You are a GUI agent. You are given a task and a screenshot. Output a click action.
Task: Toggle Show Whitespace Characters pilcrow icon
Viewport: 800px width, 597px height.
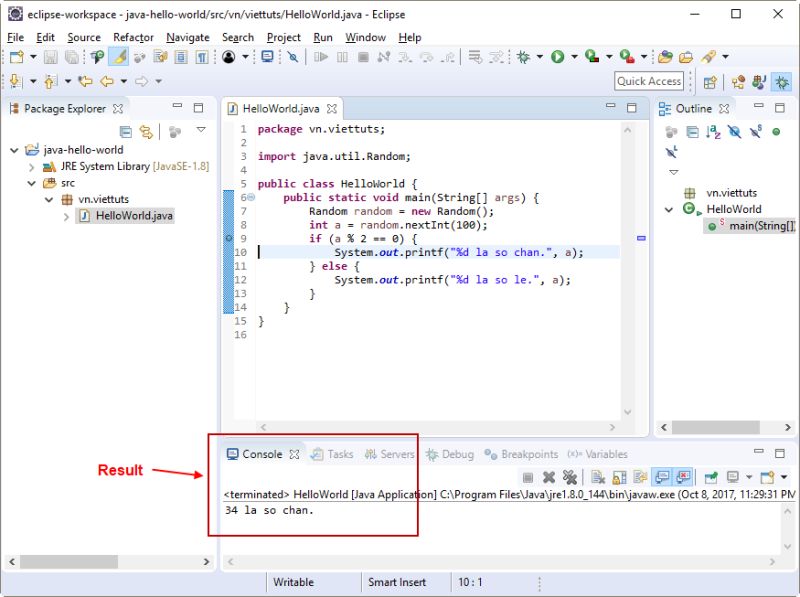(x=202, y=57)
